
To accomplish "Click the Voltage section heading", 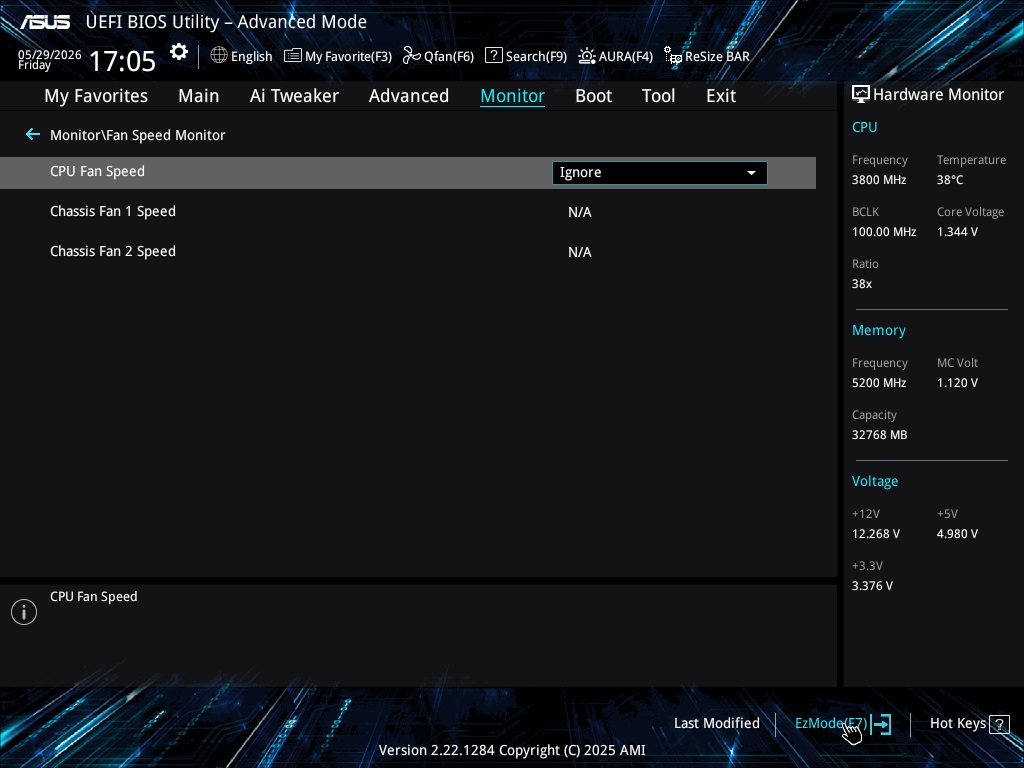I will (875, 481).
